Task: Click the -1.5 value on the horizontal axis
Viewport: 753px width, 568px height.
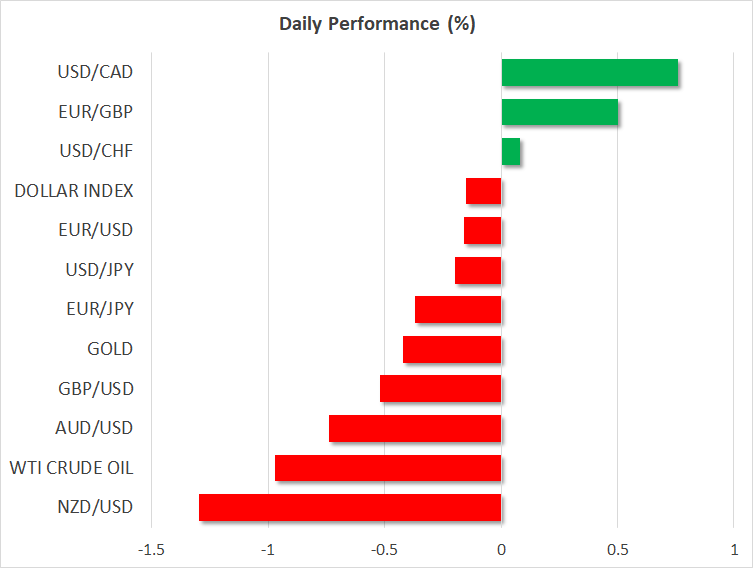Action: point(152,549)
